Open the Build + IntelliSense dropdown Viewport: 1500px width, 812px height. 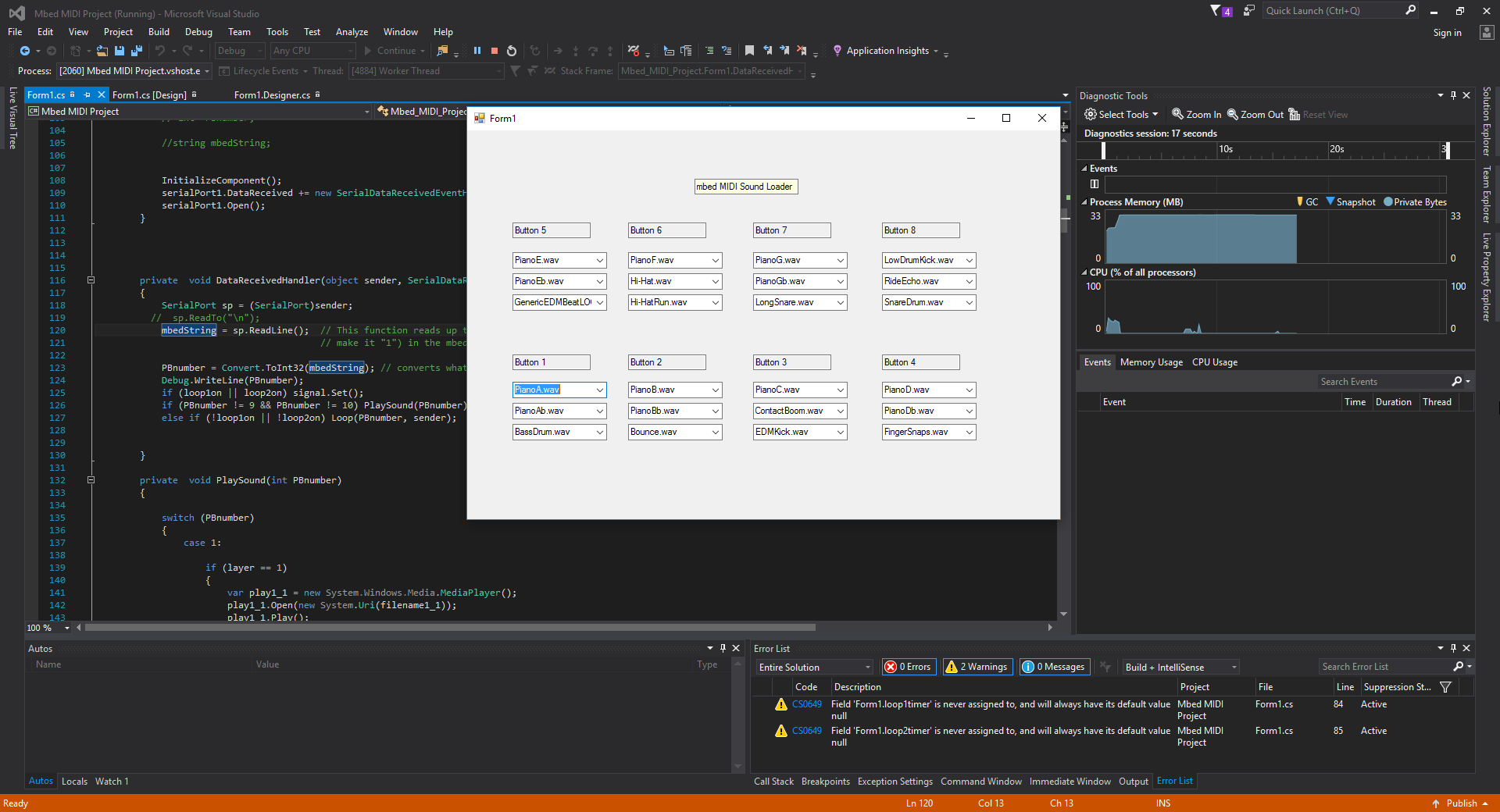[x=1180, y=668]
